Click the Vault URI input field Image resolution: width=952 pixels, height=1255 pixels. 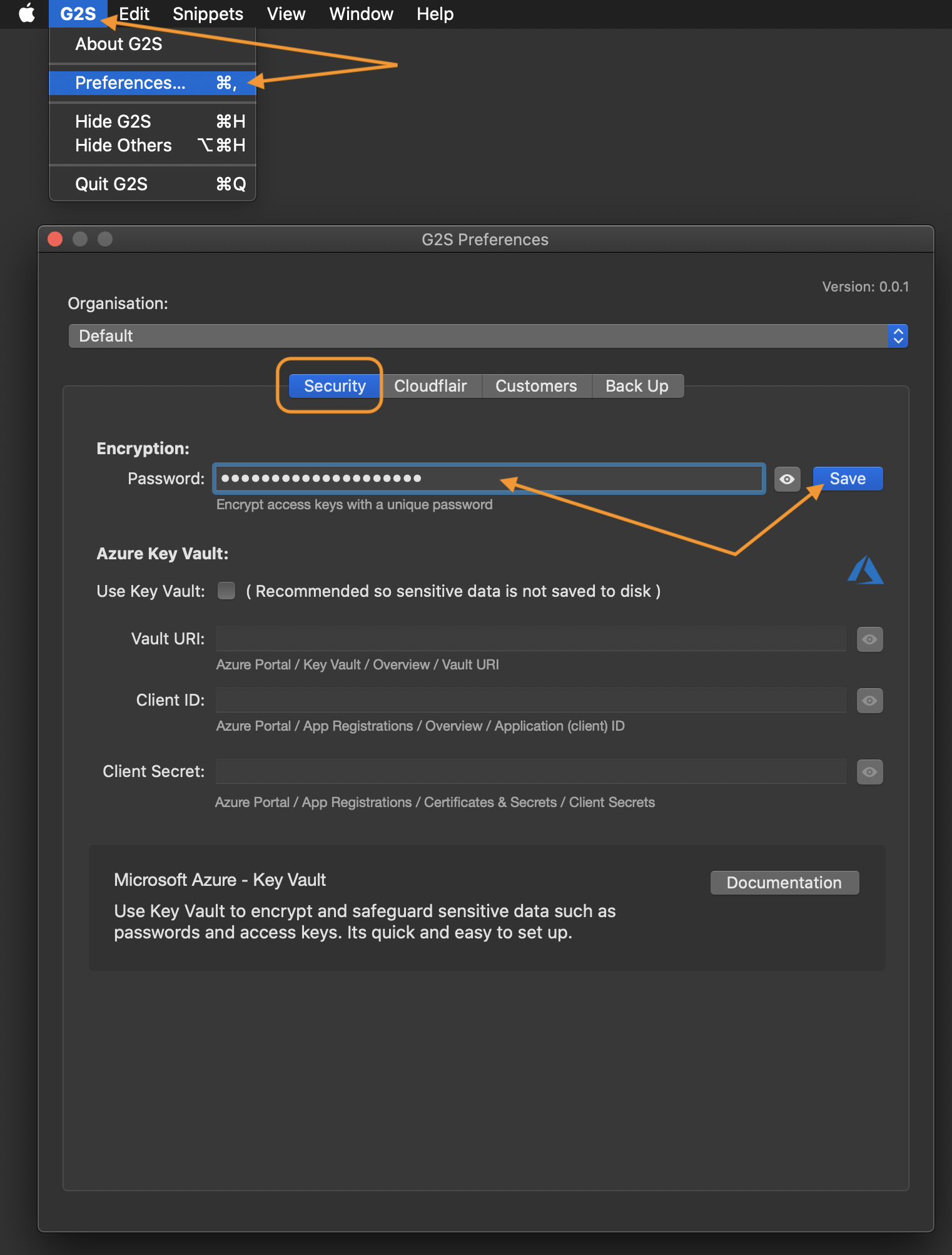pos(531,639)
